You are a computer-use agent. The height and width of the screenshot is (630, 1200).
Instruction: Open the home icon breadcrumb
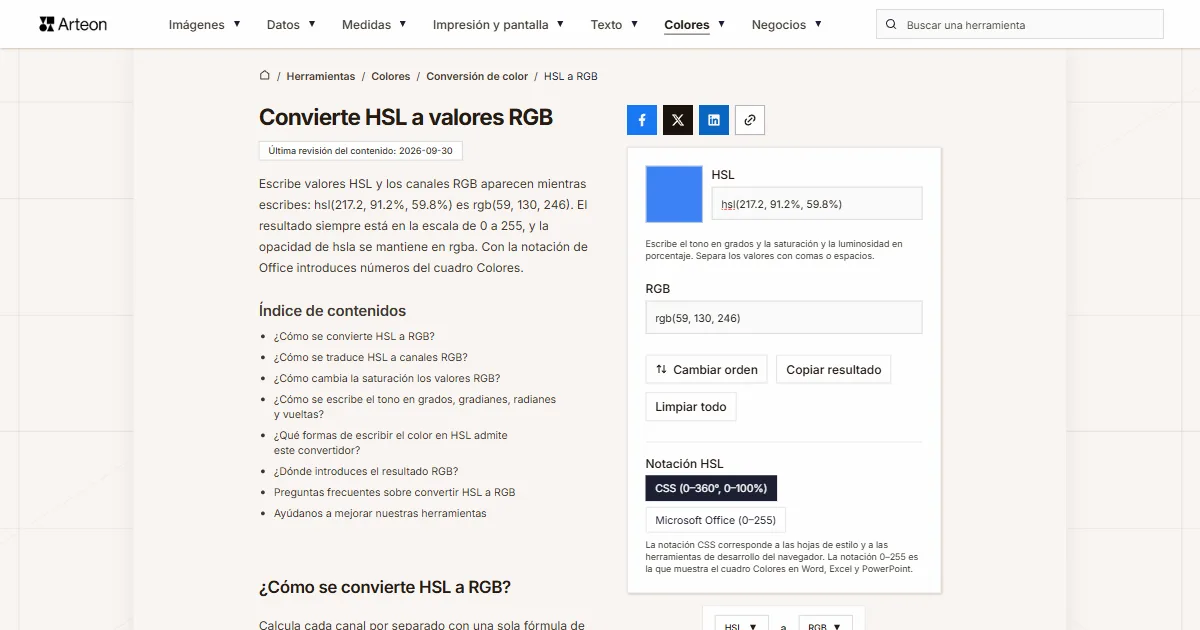[265, 75]
